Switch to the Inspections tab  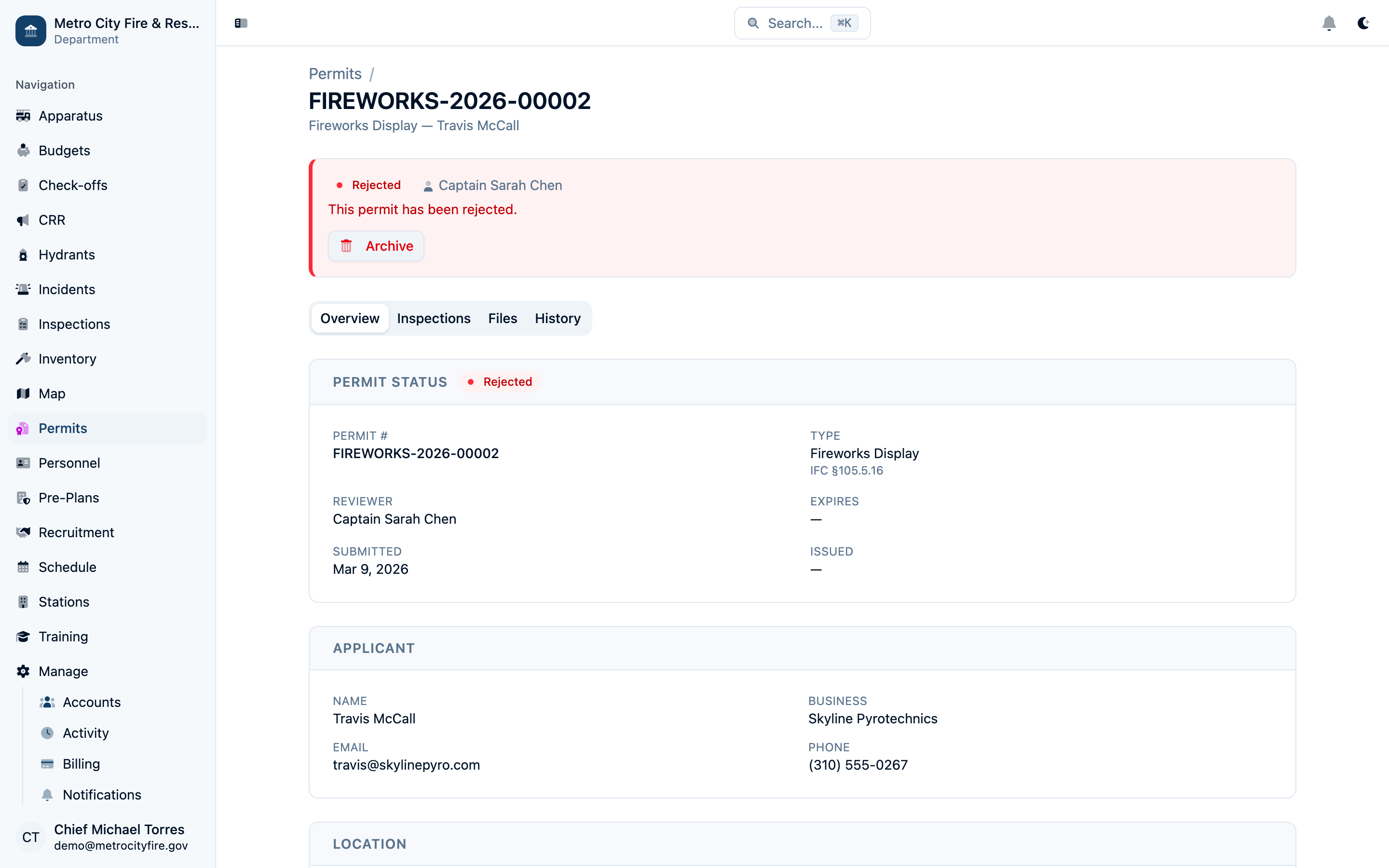[434, 318]
